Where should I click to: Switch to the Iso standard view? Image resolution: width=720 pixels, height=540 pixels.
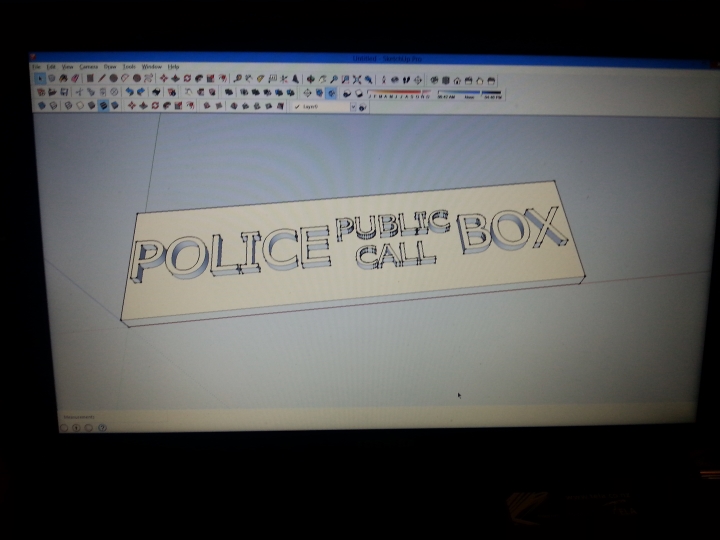[x=434, y=80]
